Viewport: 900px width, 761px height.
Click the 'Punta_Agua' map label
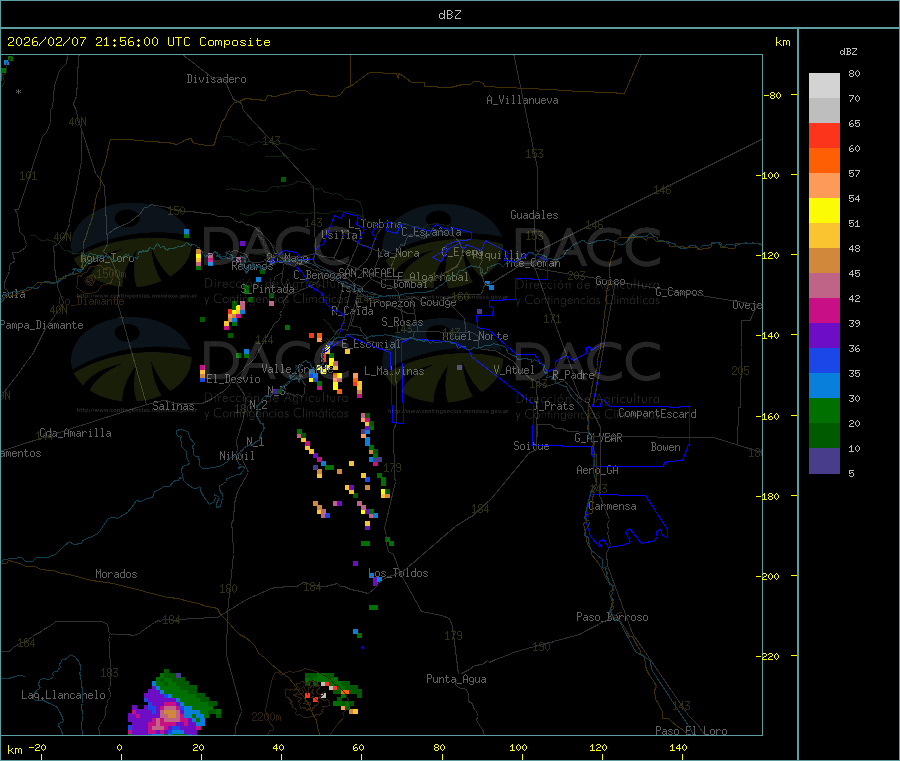click(456, 679)
